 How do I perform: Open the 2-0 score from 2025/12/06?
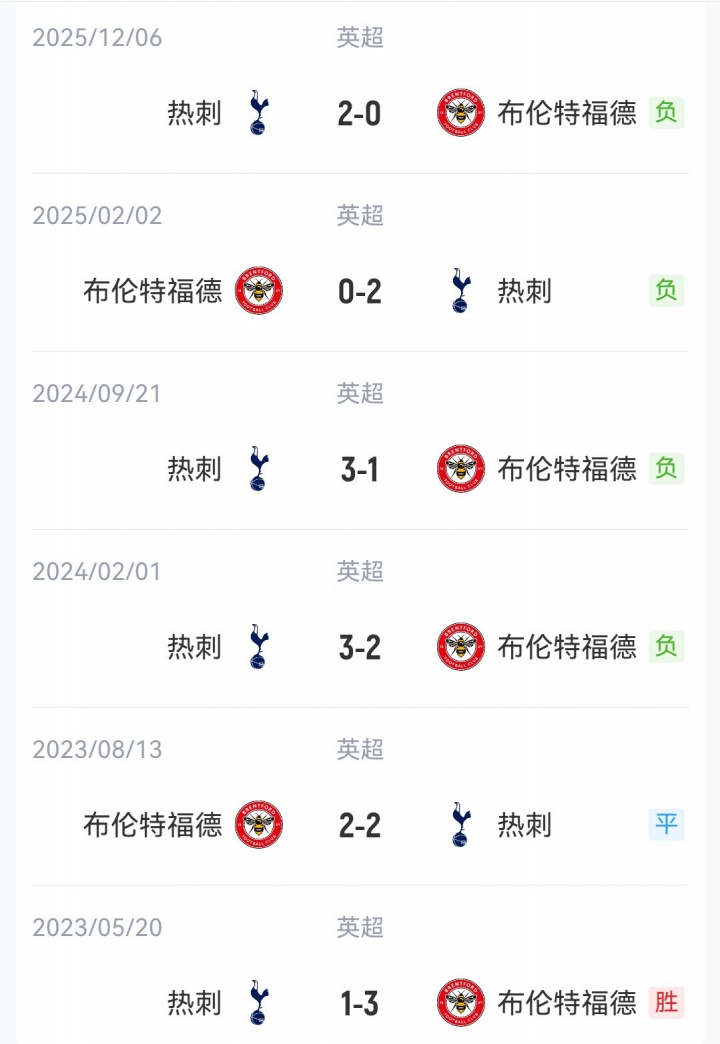(x=359, y=113)
